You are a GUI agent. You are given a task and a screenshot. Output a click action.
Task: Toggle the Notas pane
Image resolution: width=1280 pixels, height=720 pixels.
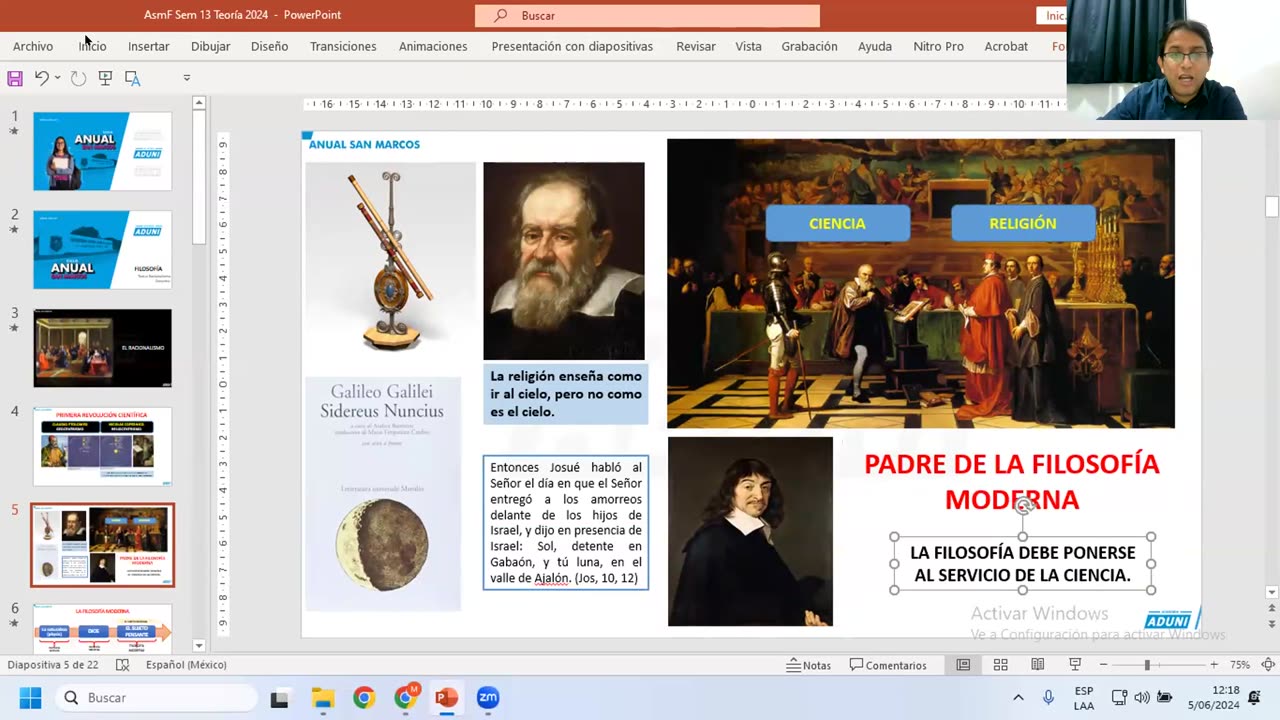808,665
